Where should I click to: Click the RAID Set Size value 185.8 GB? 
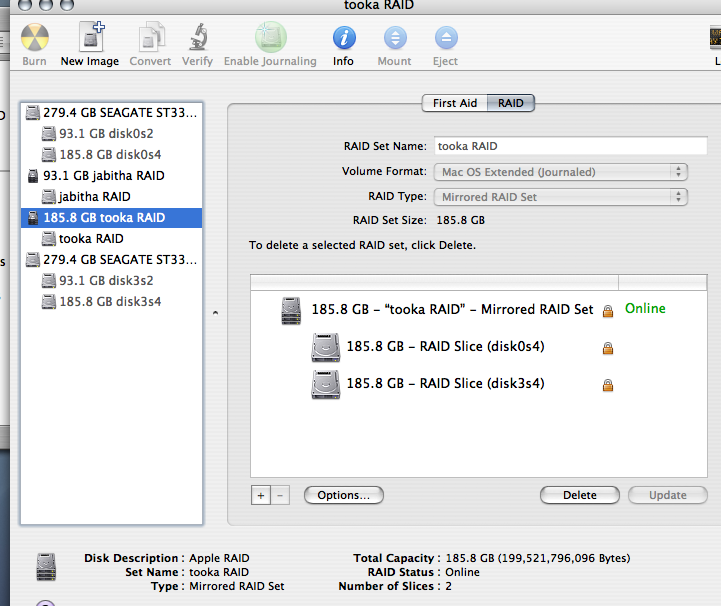pos(460,220)
